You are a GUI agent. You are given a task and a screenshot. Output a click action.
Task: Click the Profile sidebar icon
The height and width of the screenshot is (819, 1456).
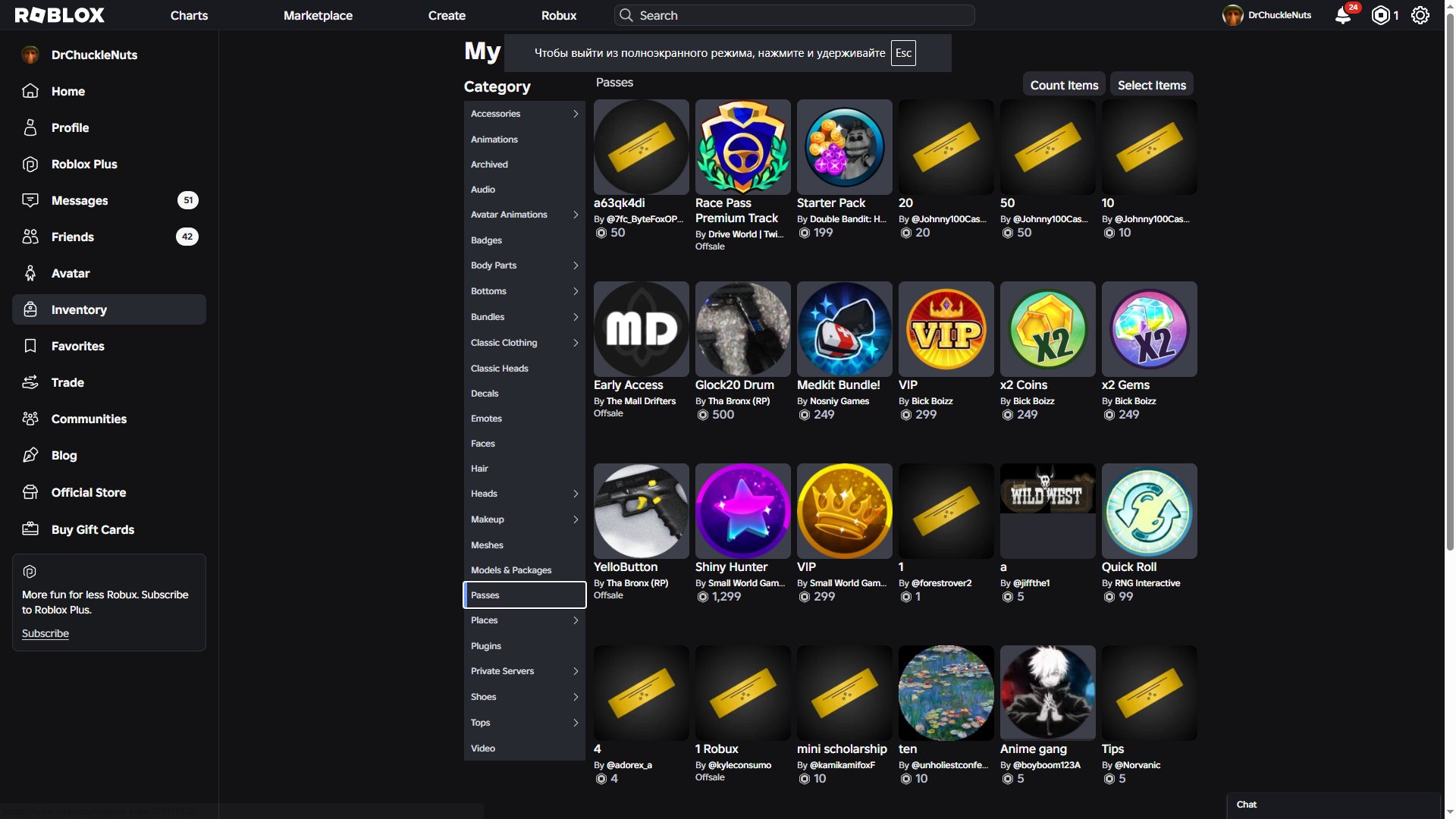point(30,127)
